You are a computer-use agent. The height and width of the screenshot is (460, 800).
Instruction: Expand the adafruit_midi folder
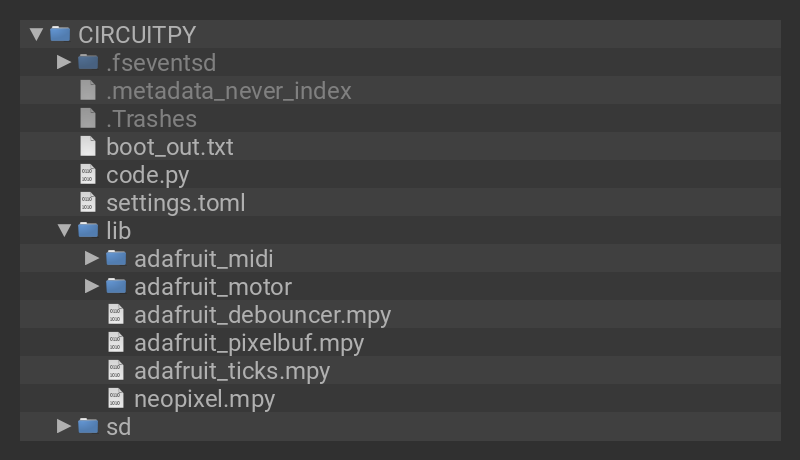click(92, 258)
